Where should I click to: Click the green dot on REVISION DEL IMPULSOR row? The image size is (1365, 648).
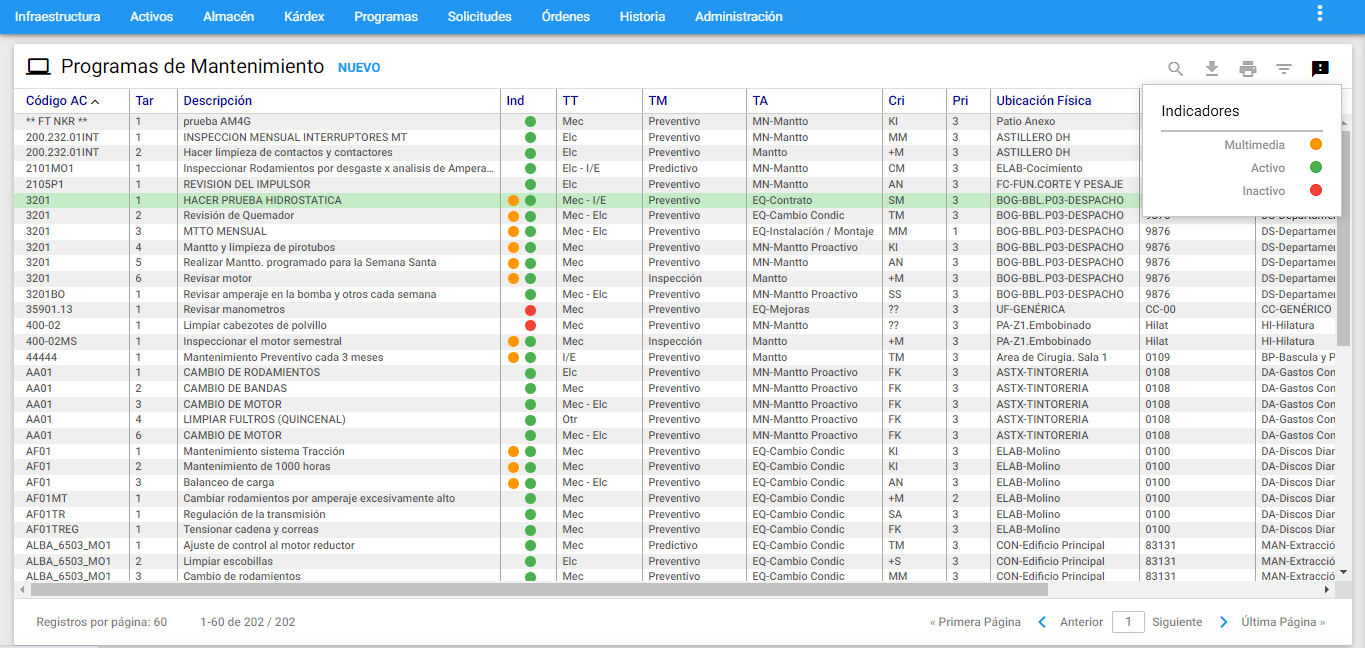pos(530,185)
